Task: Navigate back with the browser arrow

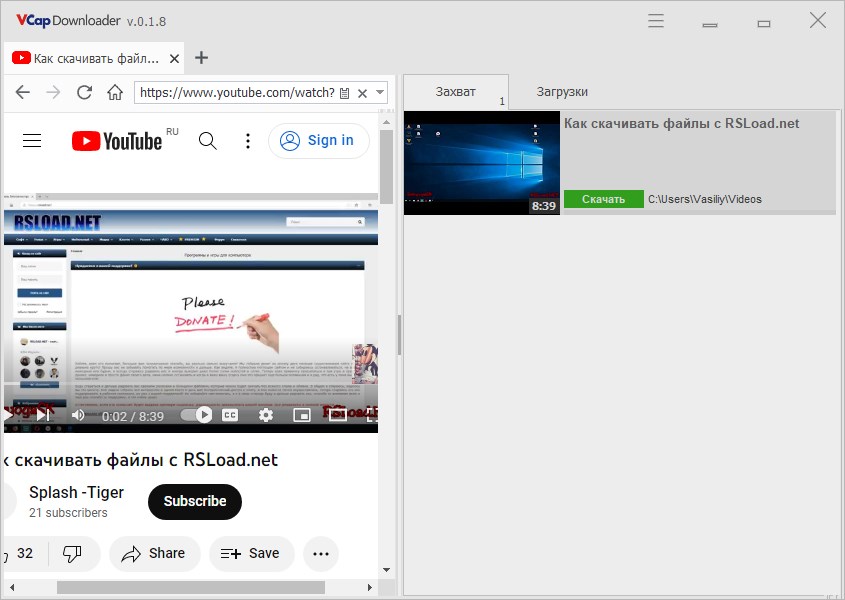Action: 22,91
